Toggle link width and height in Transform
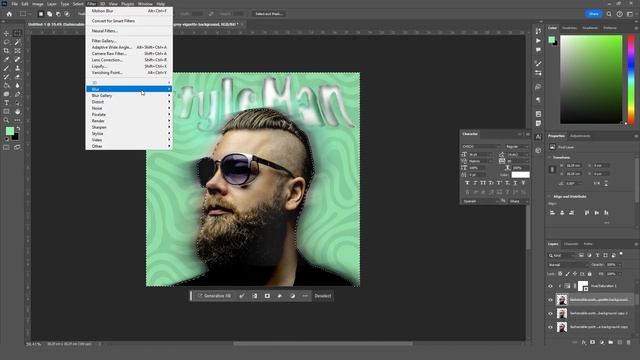This screenshot has height=360, width=640. tap(552, 169)
